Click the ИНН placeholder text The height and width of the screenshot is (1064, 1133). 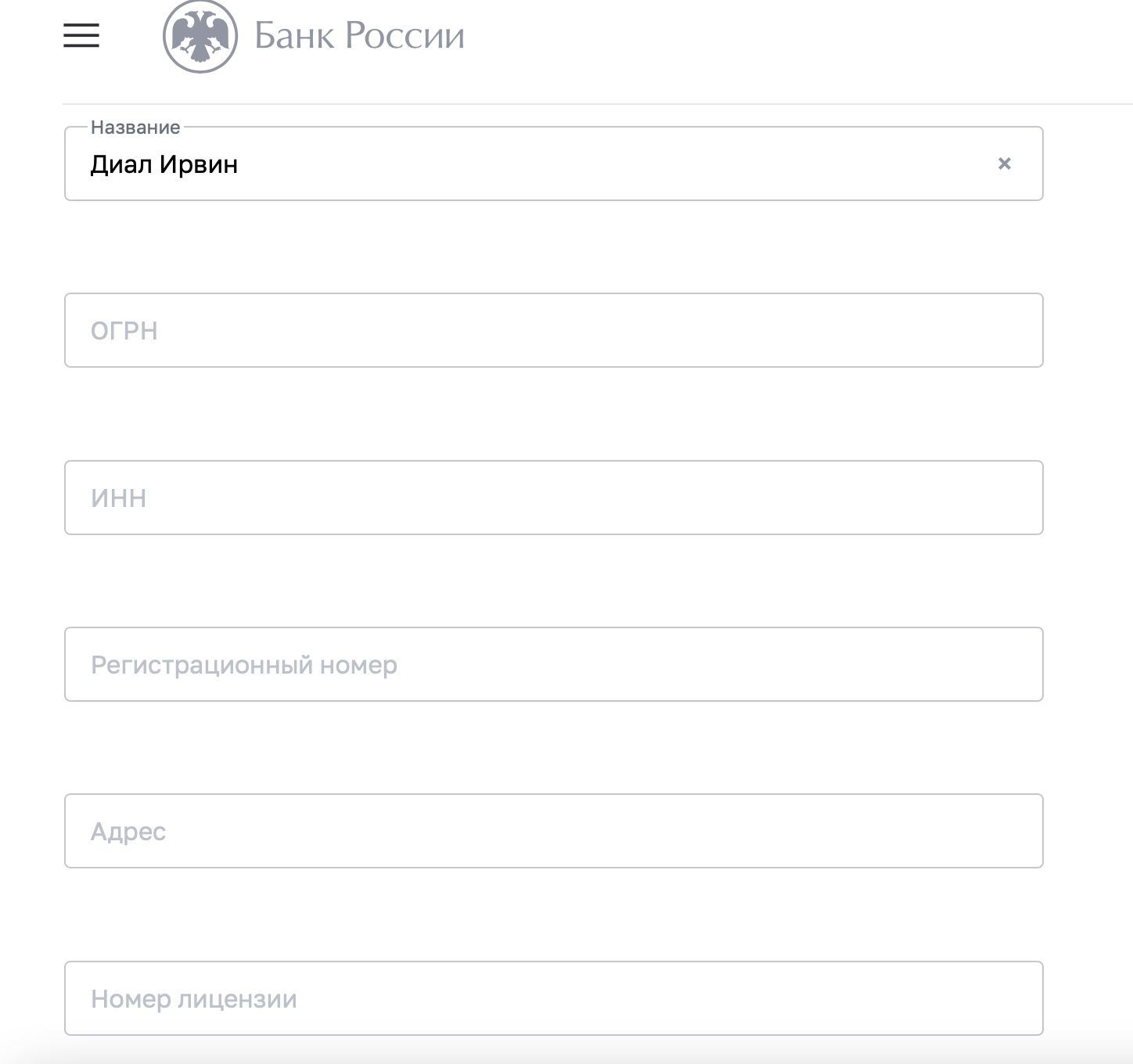coord(119,498)
